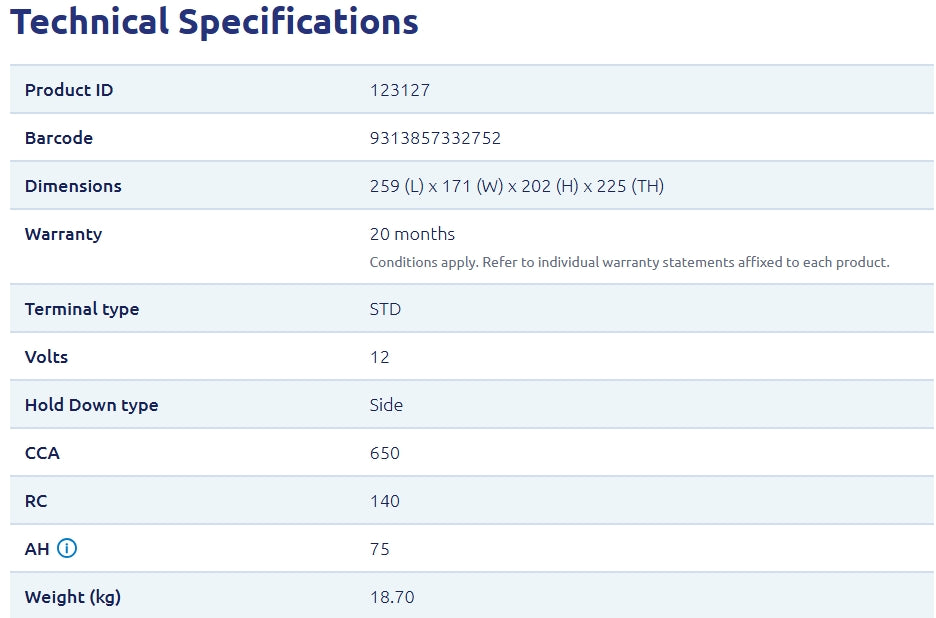Click the dimensions value text
The width and height of the screenshot is (936, 618).
(x=516, y=186)
